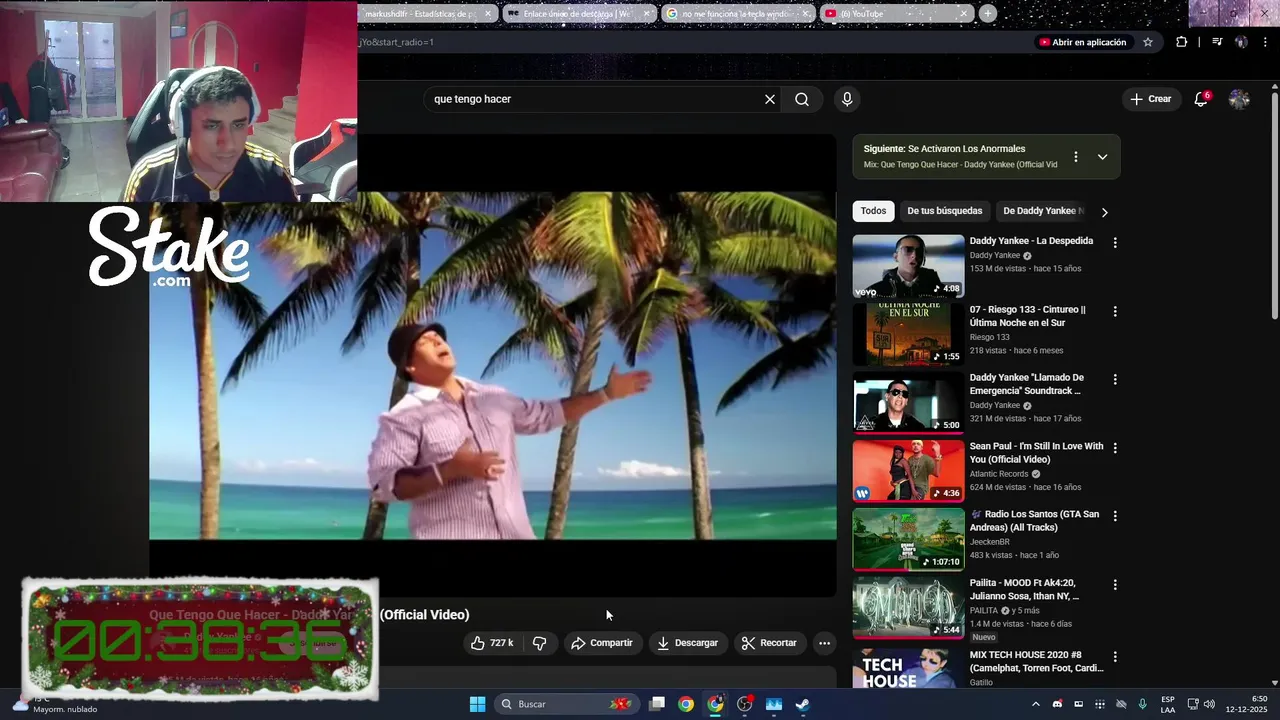Expand the mix playlist panel
The height and width of the screenshot is (720, 1280).
point(1102,157)
